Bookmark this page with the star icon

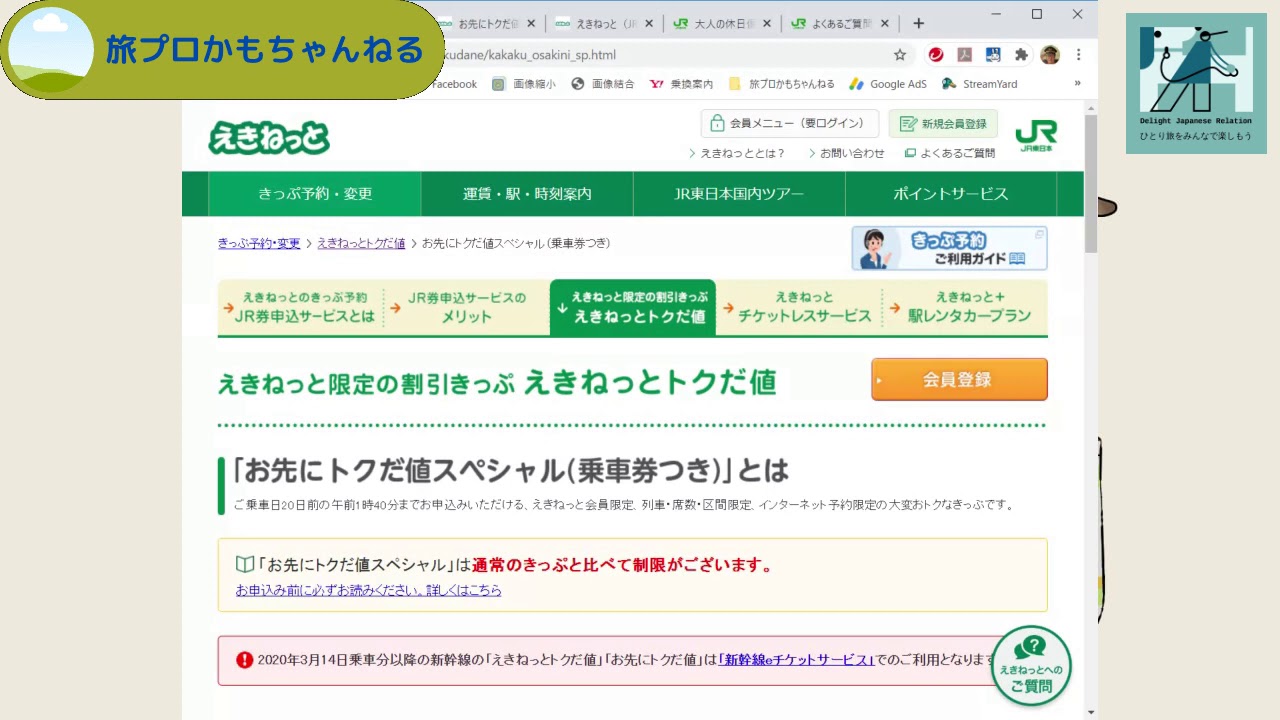(900, 55)
